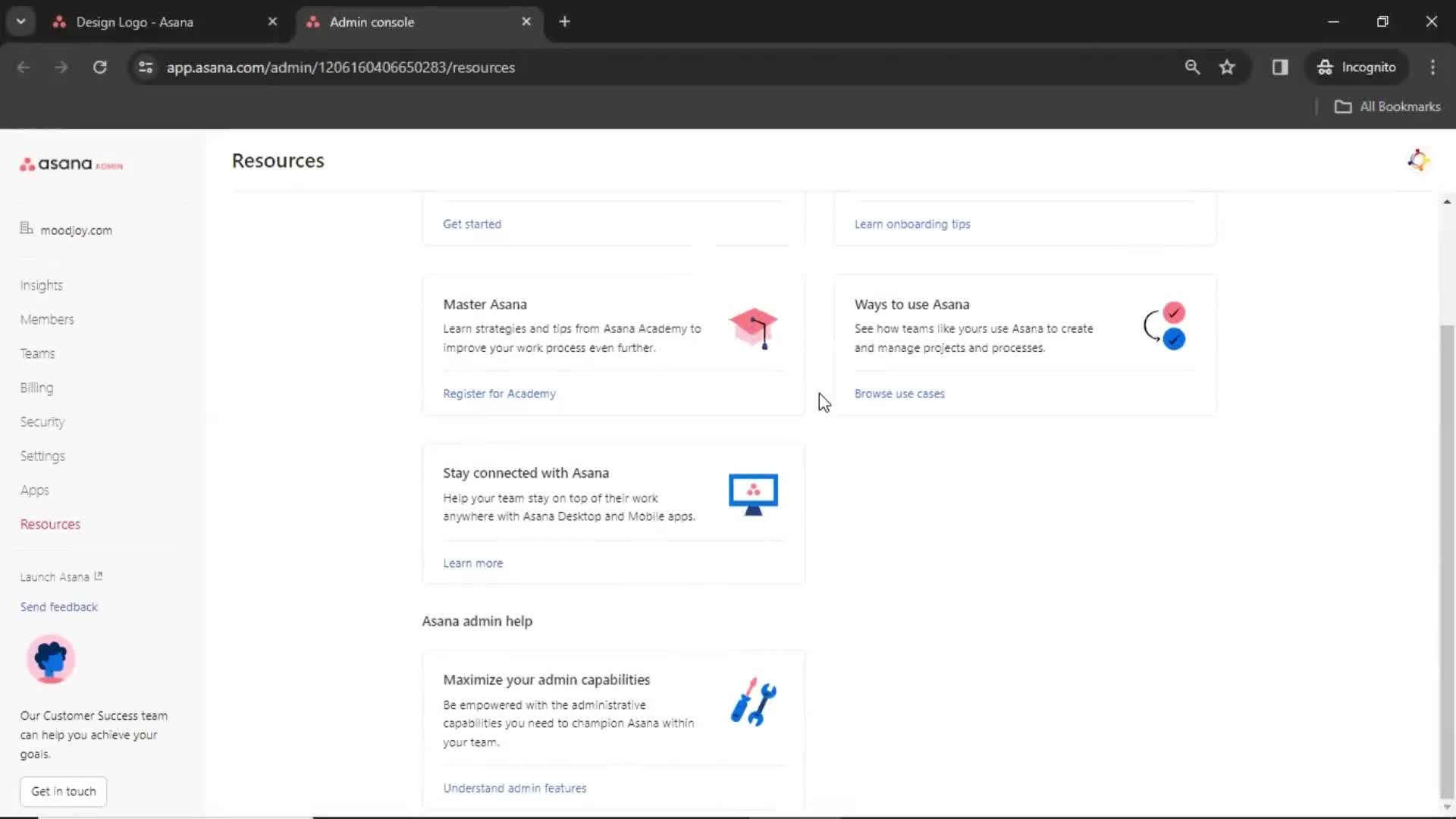Click the Launch Asana external link
Screen dimensions: 1456x819
tap(61, 576)
